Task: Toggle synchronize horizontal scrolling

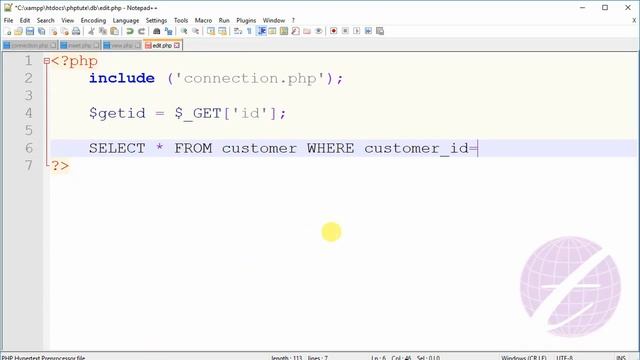Action: pyautogui.click(x=222, y=31)
